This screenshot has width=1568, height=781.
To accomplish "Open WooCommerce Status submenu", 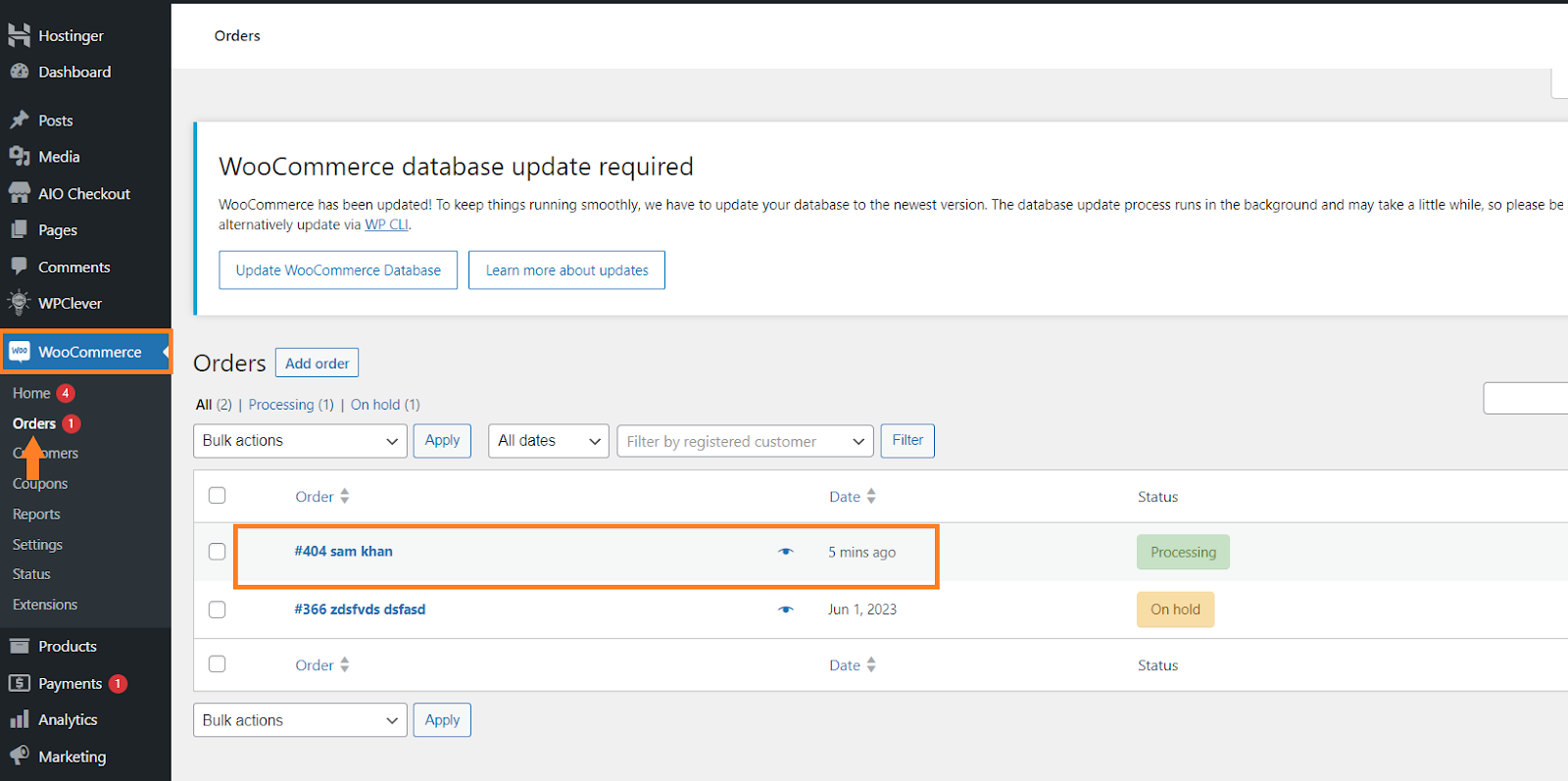I will [x=31, y=574].
